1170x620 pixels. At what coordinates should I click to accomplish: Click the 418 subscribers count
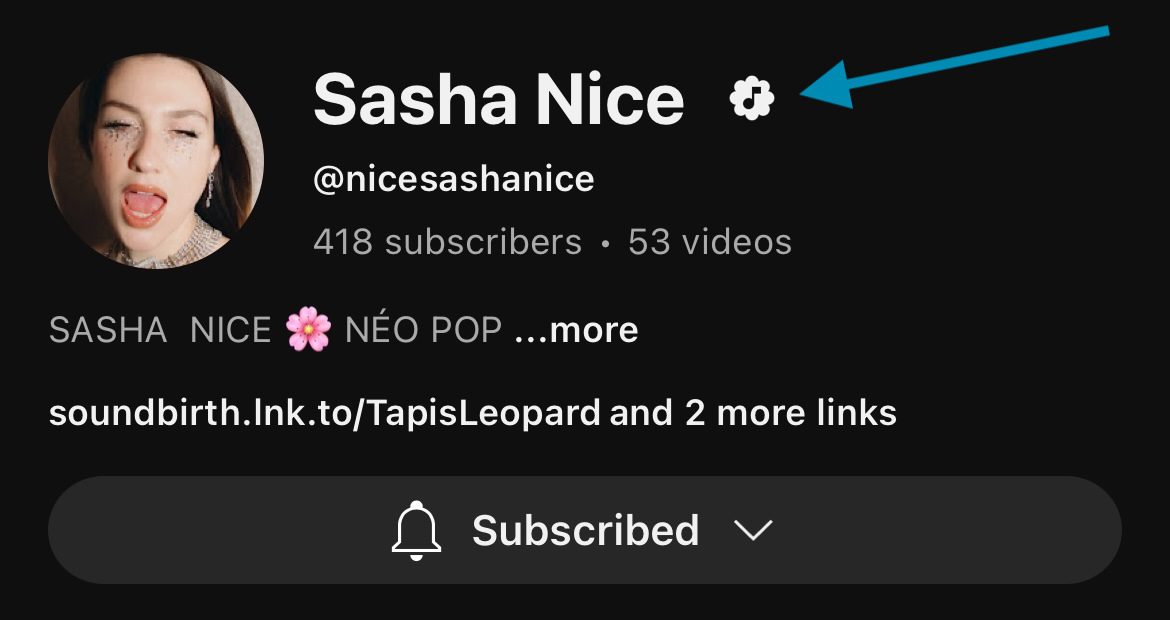click(447, 242)
